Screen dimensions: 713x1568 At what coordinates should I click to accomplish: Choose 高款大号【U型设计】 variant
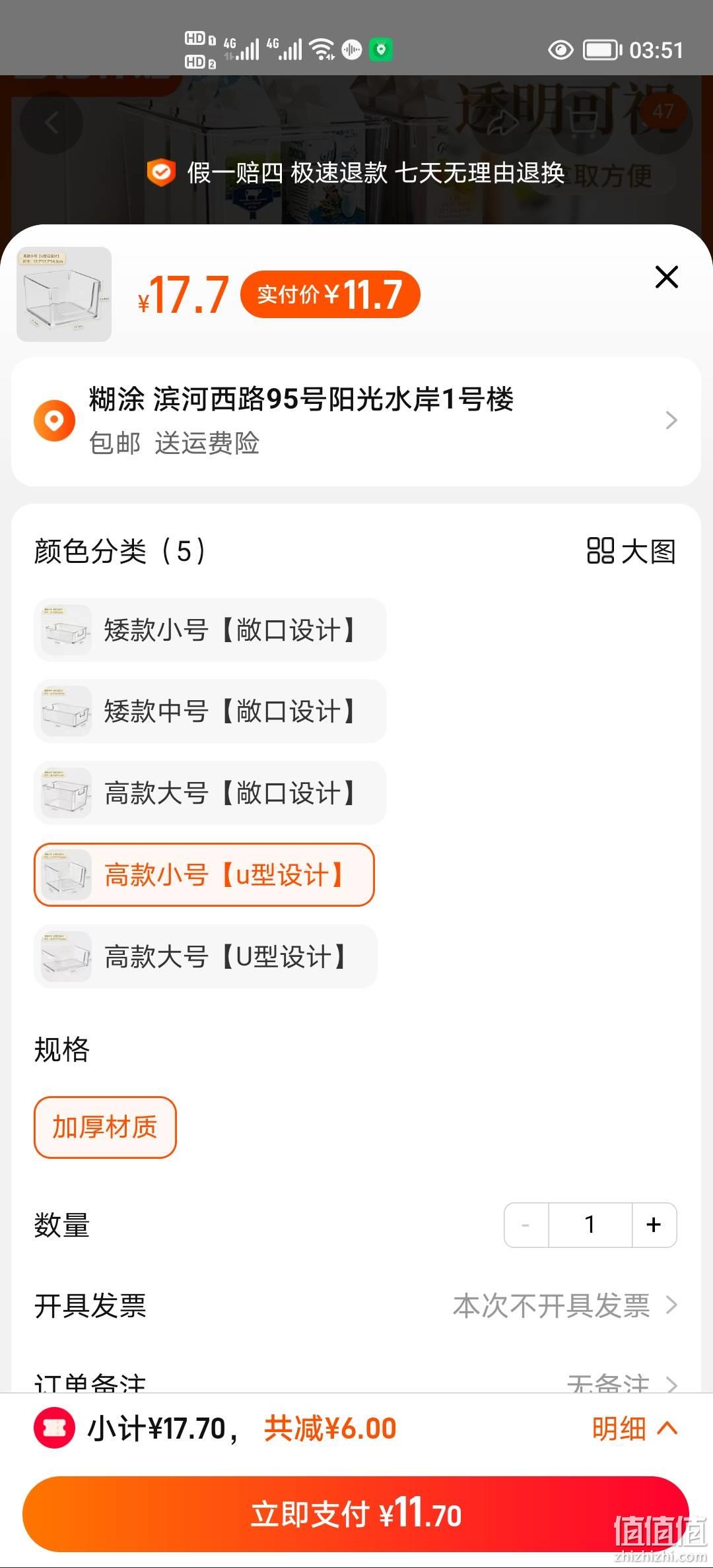(205, 957)
